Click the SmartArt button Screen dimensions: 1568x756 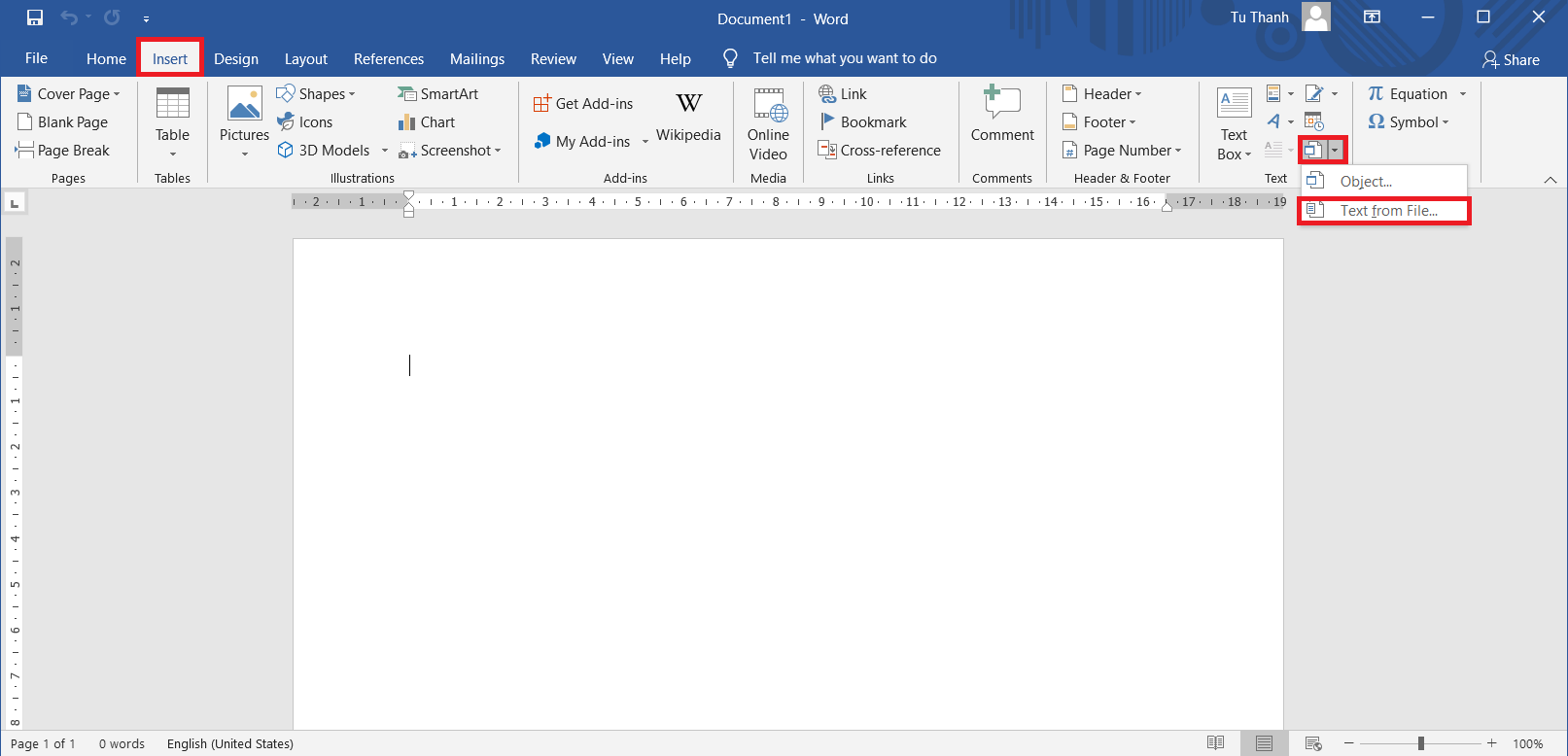(x=437, y=94)
